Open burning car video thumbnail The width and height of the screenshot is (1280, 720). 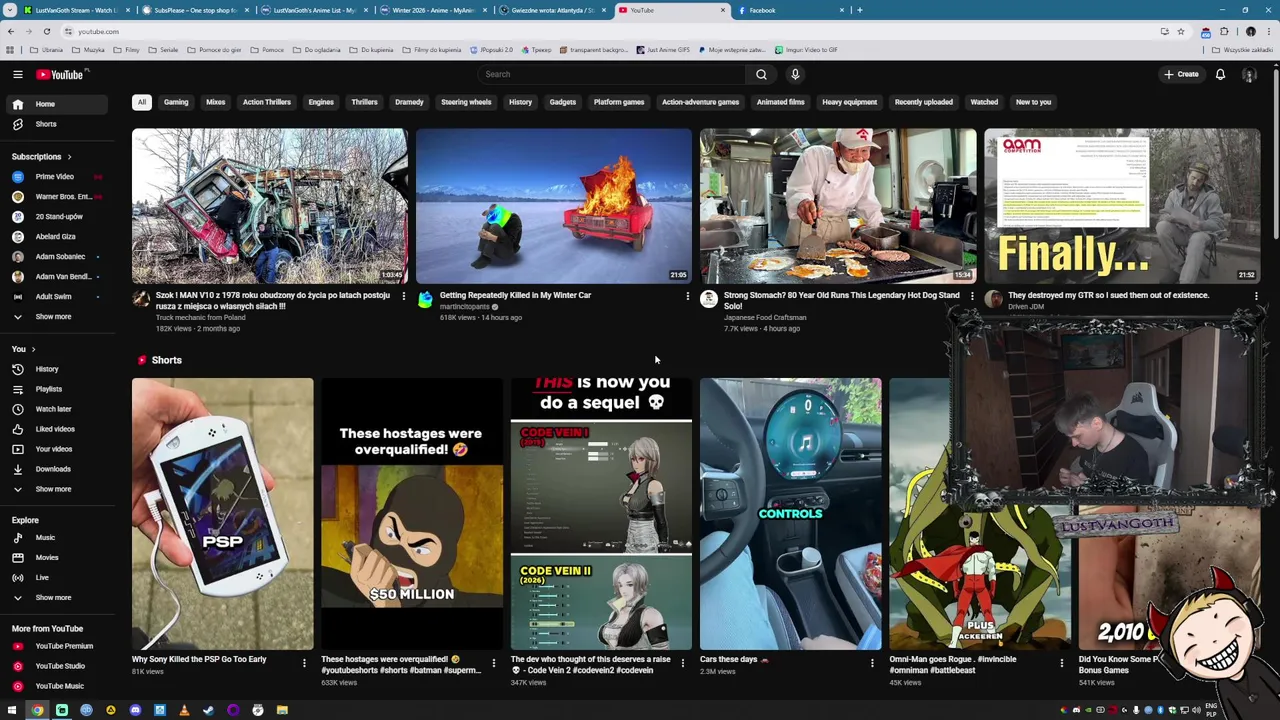coord(554,206)
